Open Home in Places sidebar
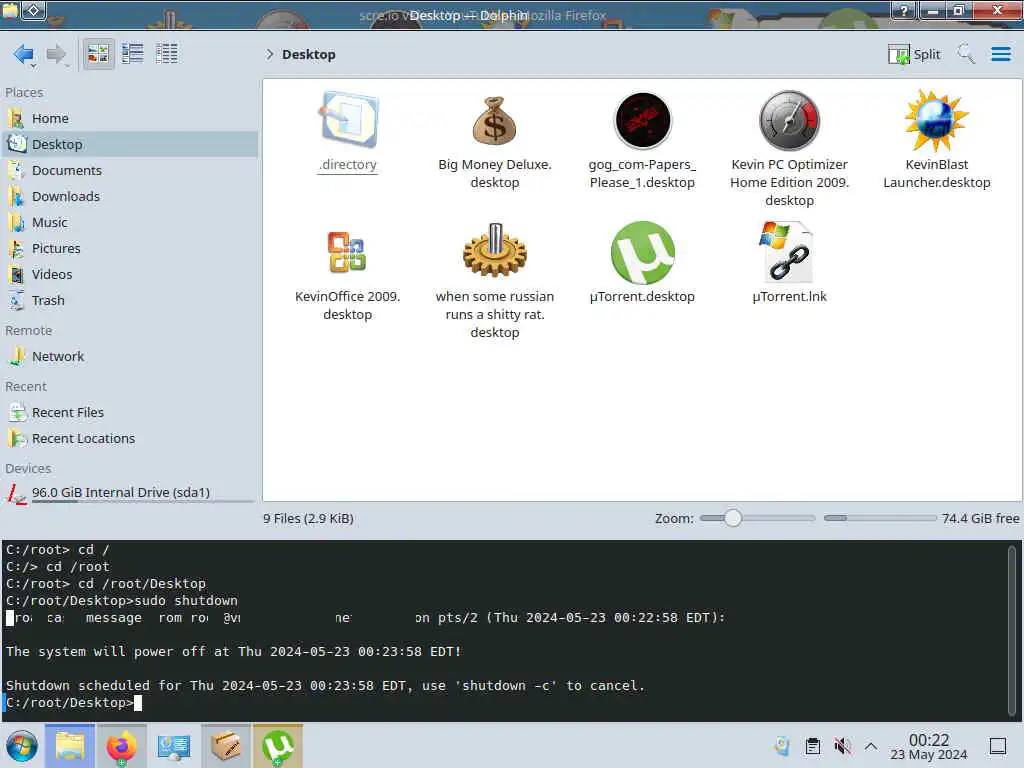Screen dimensions: 1024x768 click(x=131, y=118)
